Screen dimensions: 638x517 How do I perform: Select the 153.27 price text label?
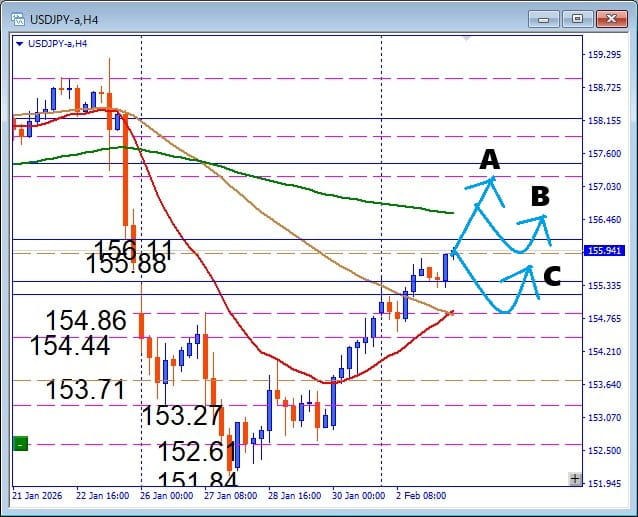coord(182,415)
